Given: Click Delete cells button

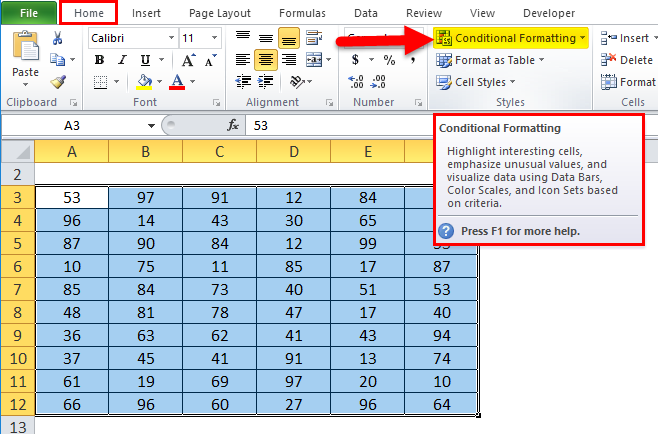Looking at the screenshot, I should pos(627,60).
